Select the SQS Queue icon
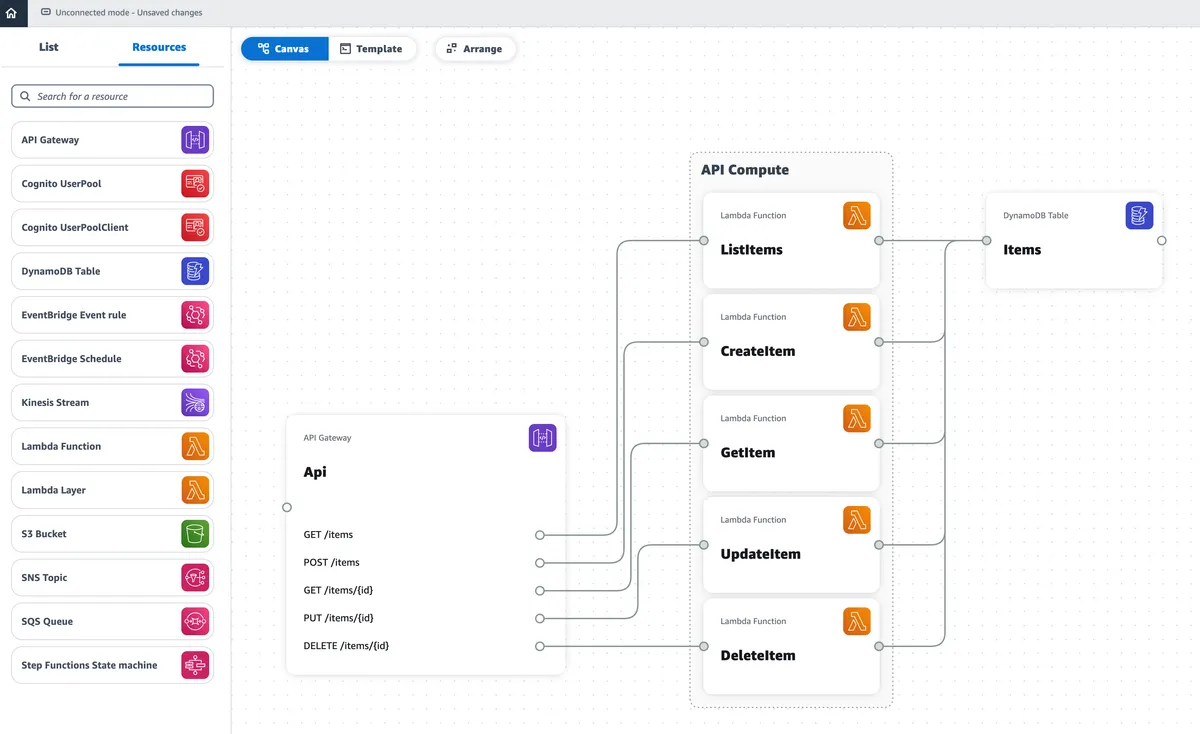Viewport: 1200px width, 734px height. coord(196,621)
